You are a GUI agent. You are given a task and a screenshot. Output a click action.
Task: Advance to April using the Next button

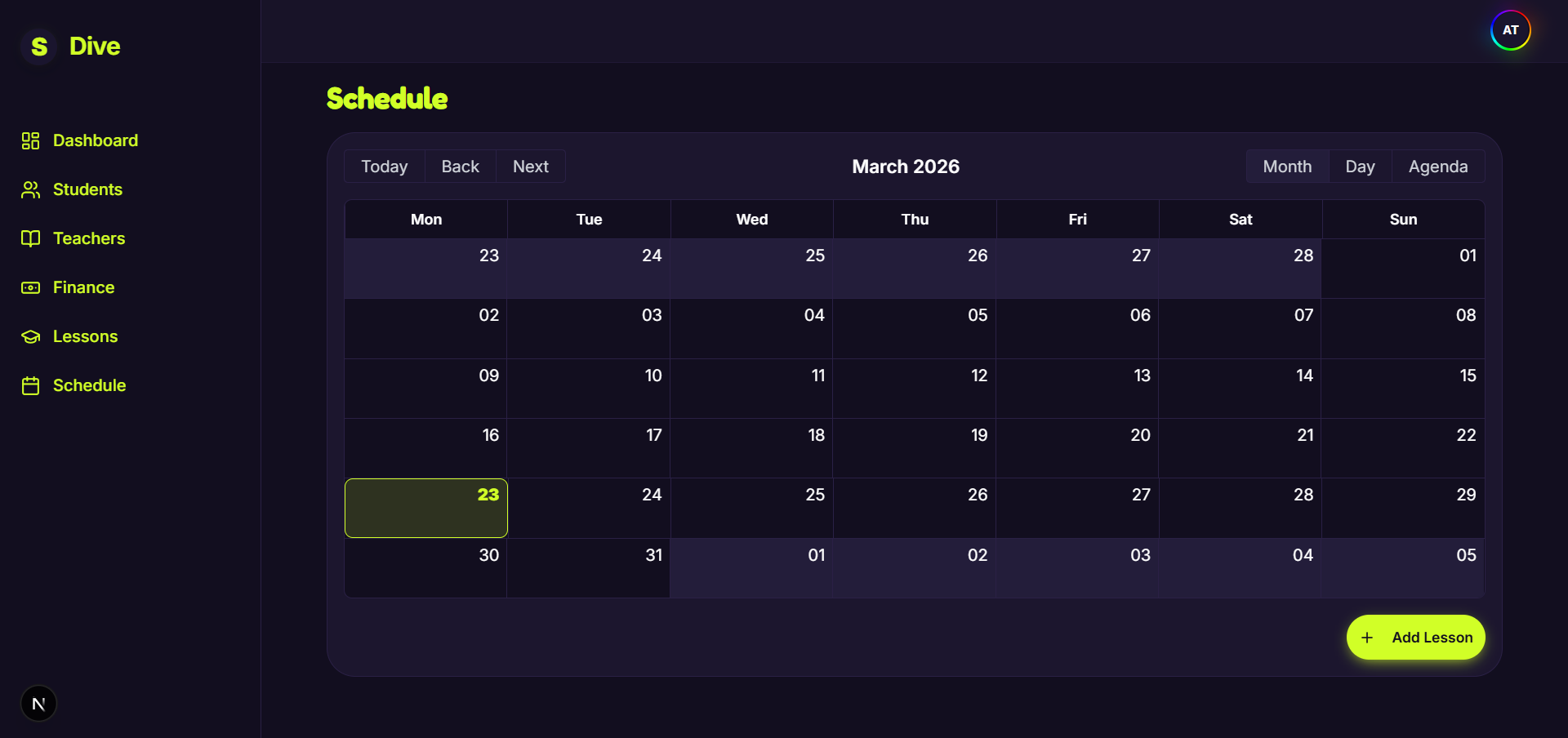click(x=530, y=166)
